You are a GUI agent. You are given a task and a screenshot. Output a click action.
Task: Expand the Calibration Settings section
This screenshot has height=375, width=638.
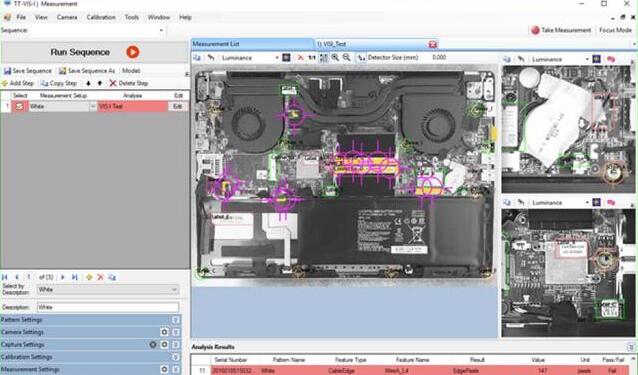[175, 357]
